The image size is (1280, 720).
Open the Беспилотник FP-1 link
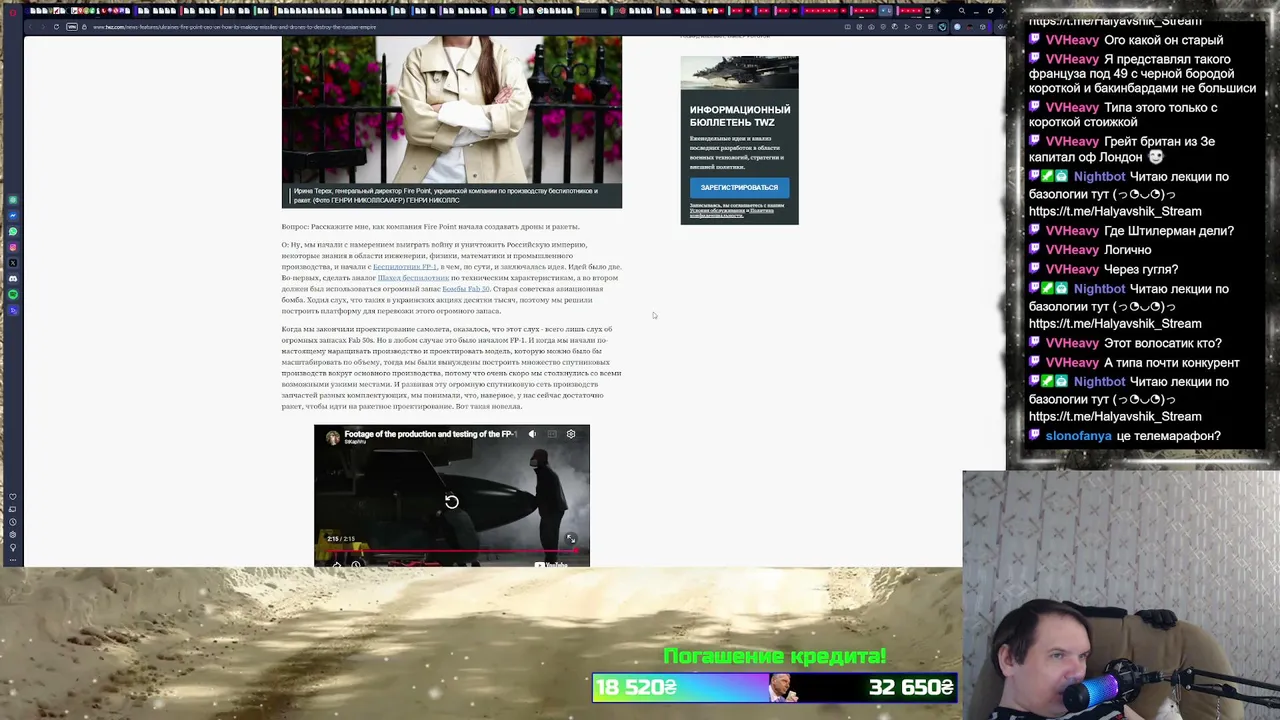tap(405, 267)
